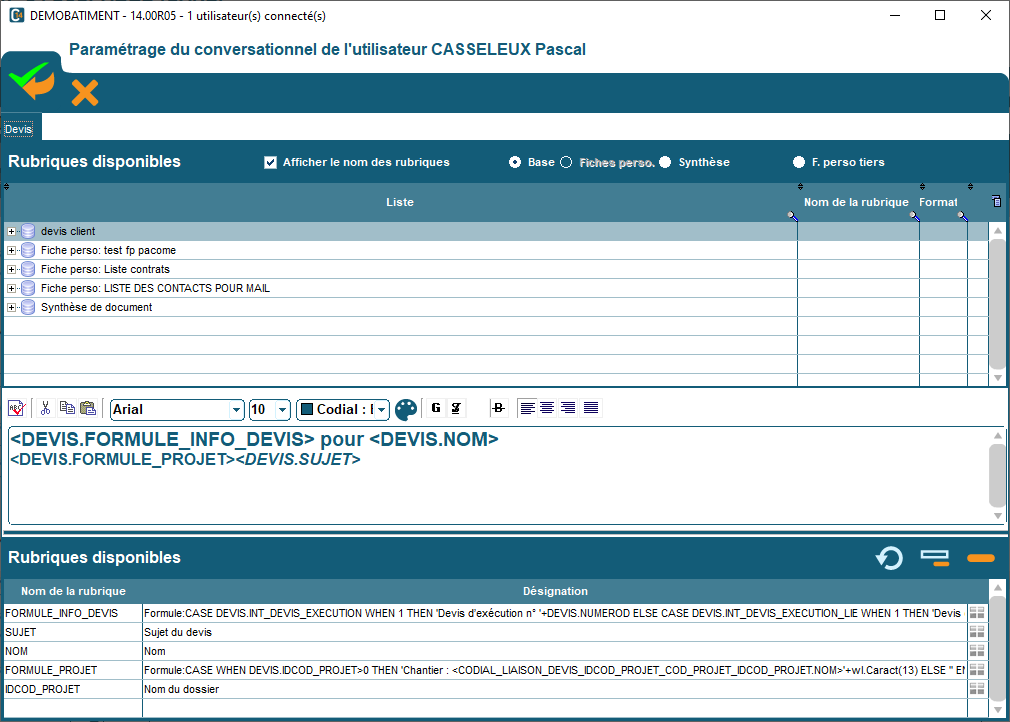
Task: Click the orange X cancel icon
Action: pyautogui.click(x=85, y=93)
